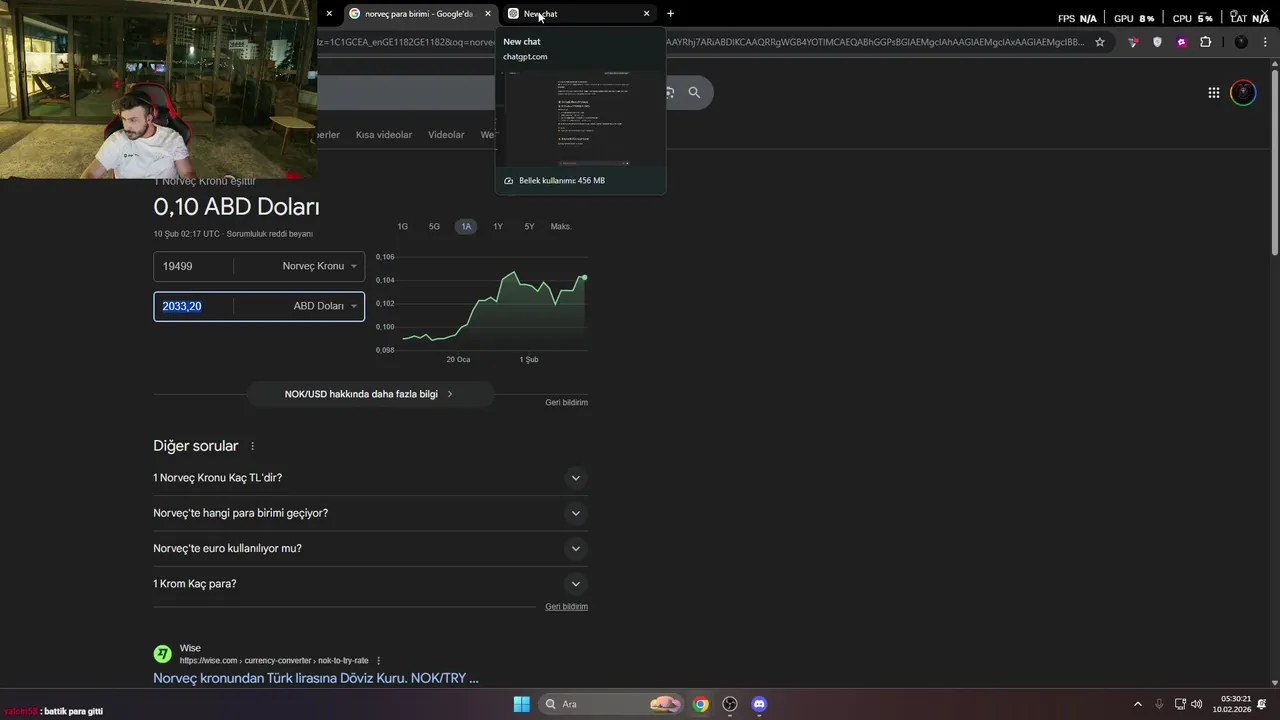The width and height of the screenshot is (1280, 720).
Task: Open the Google account avatar
Action: [1243, 93]
